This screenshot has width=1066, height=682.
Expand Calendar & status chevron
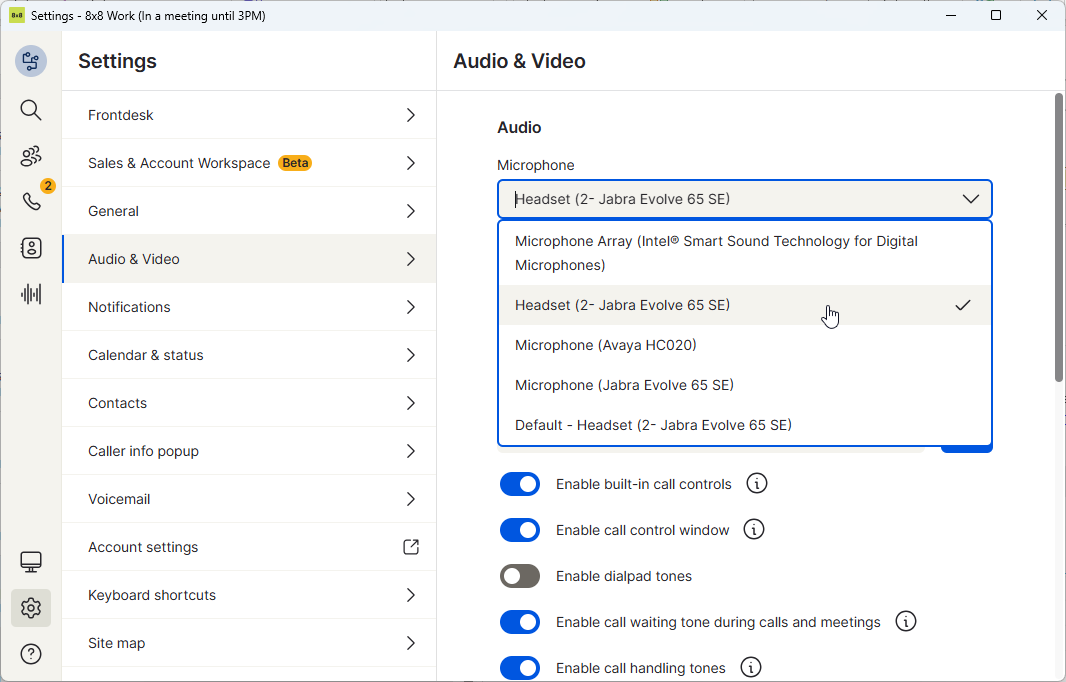click(411, 355)
